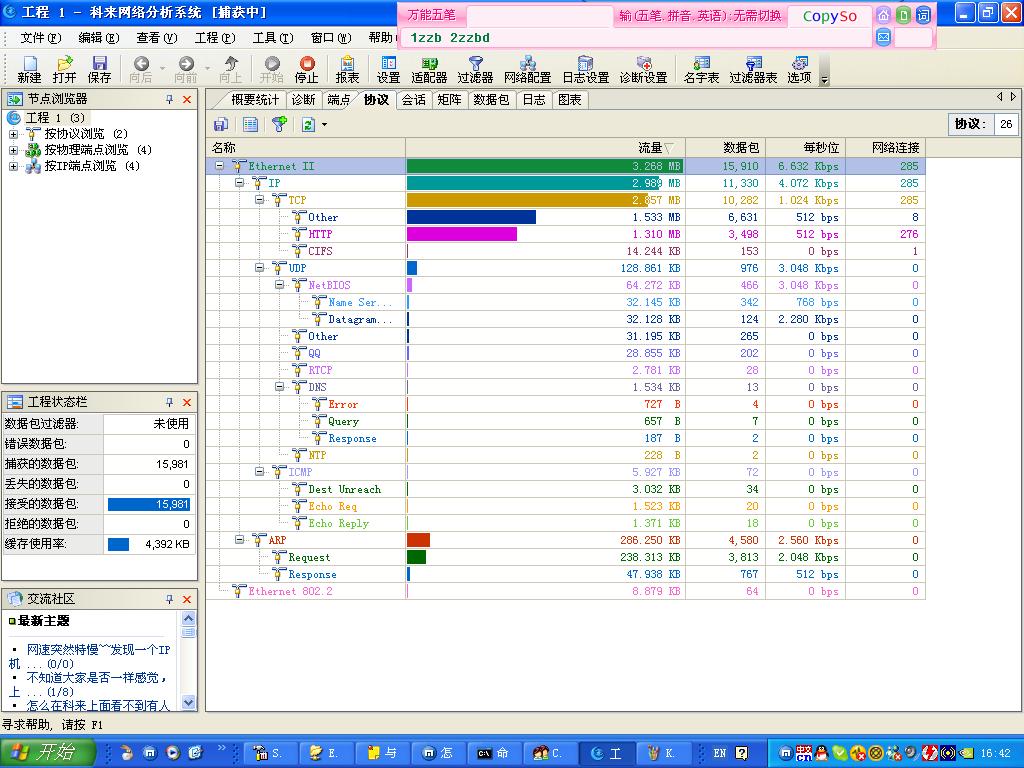The width and height of the screenshot is (1024, 768).
Task: Toggle pin on 交流社区 panel
Action: (170, 598)
